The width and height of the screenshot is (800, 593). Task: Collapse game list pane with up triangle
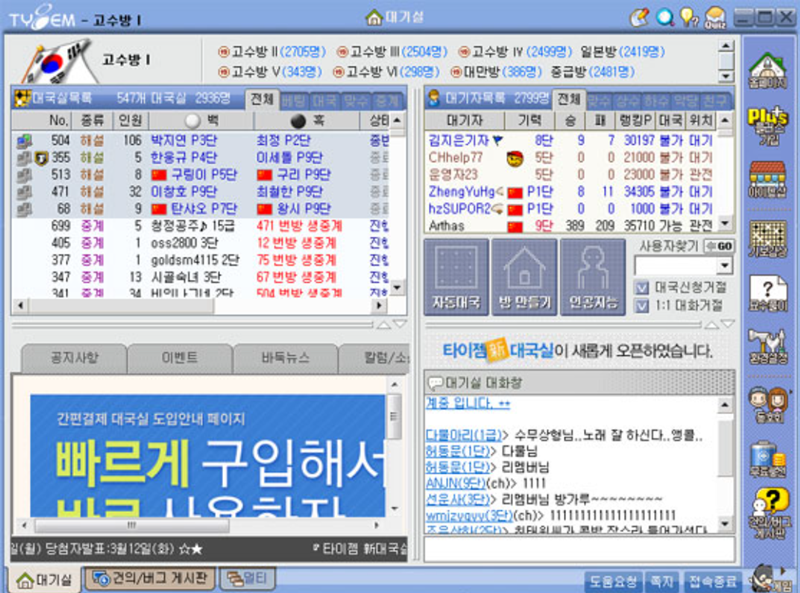pyautogui.click(x=384, y=325)
